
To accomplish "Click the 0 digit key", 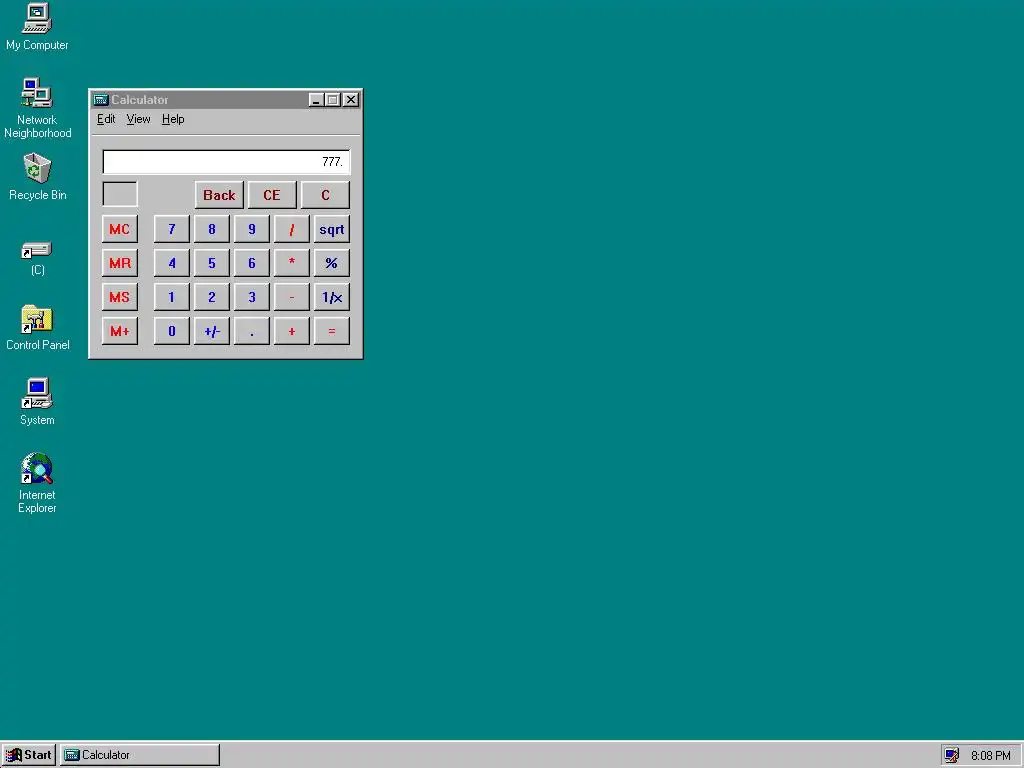I will (x=172, y=331).
